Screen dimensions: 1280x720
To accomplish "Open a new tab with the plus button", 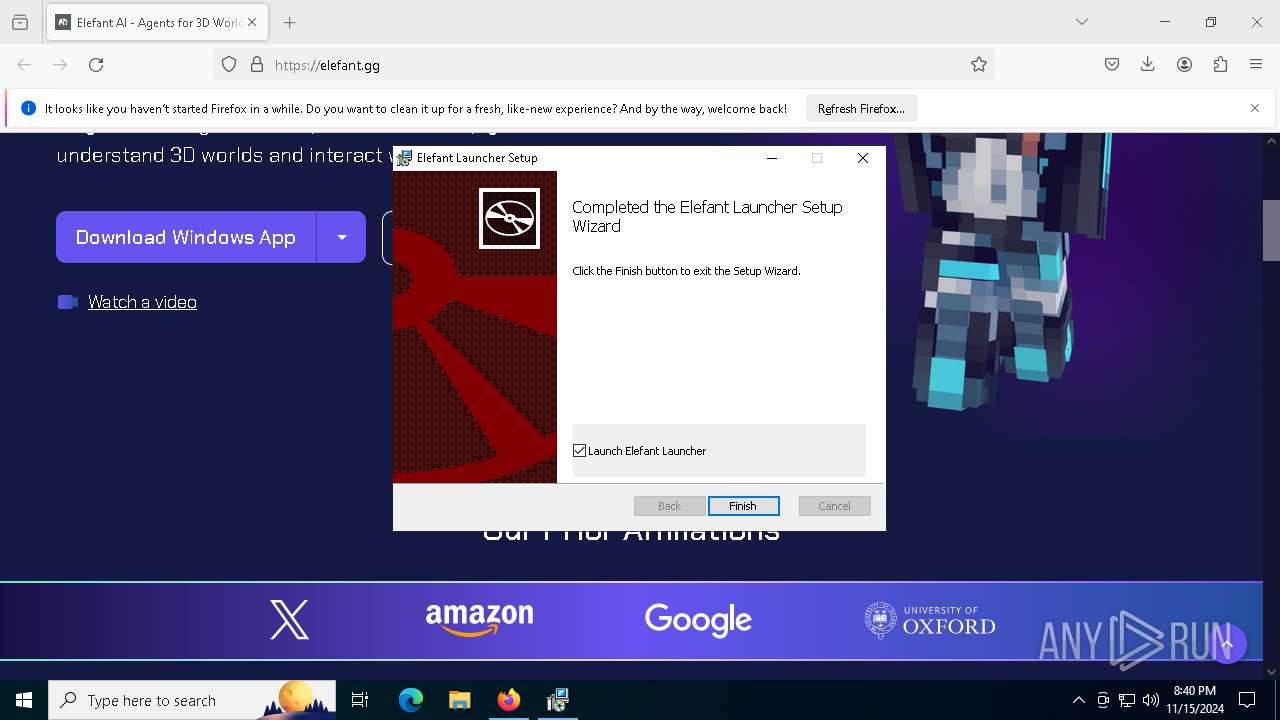I will click(290, 22).
